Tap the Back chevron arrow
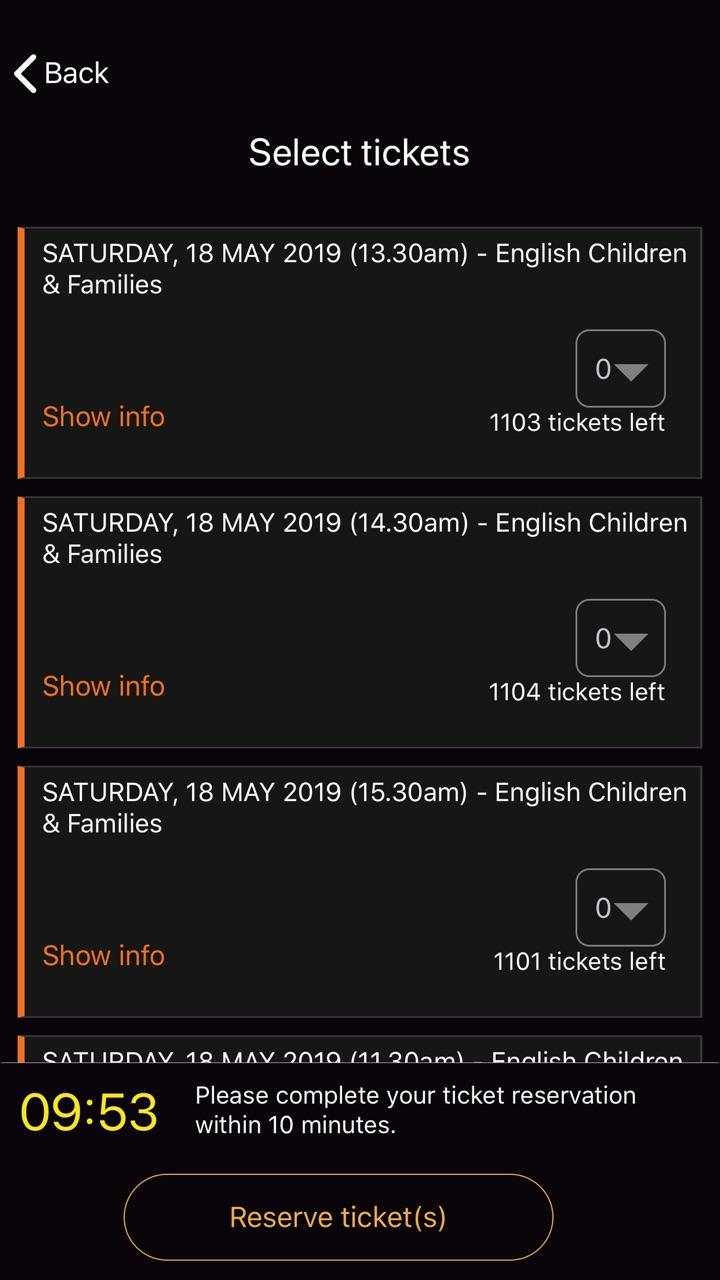 point(25,74)
